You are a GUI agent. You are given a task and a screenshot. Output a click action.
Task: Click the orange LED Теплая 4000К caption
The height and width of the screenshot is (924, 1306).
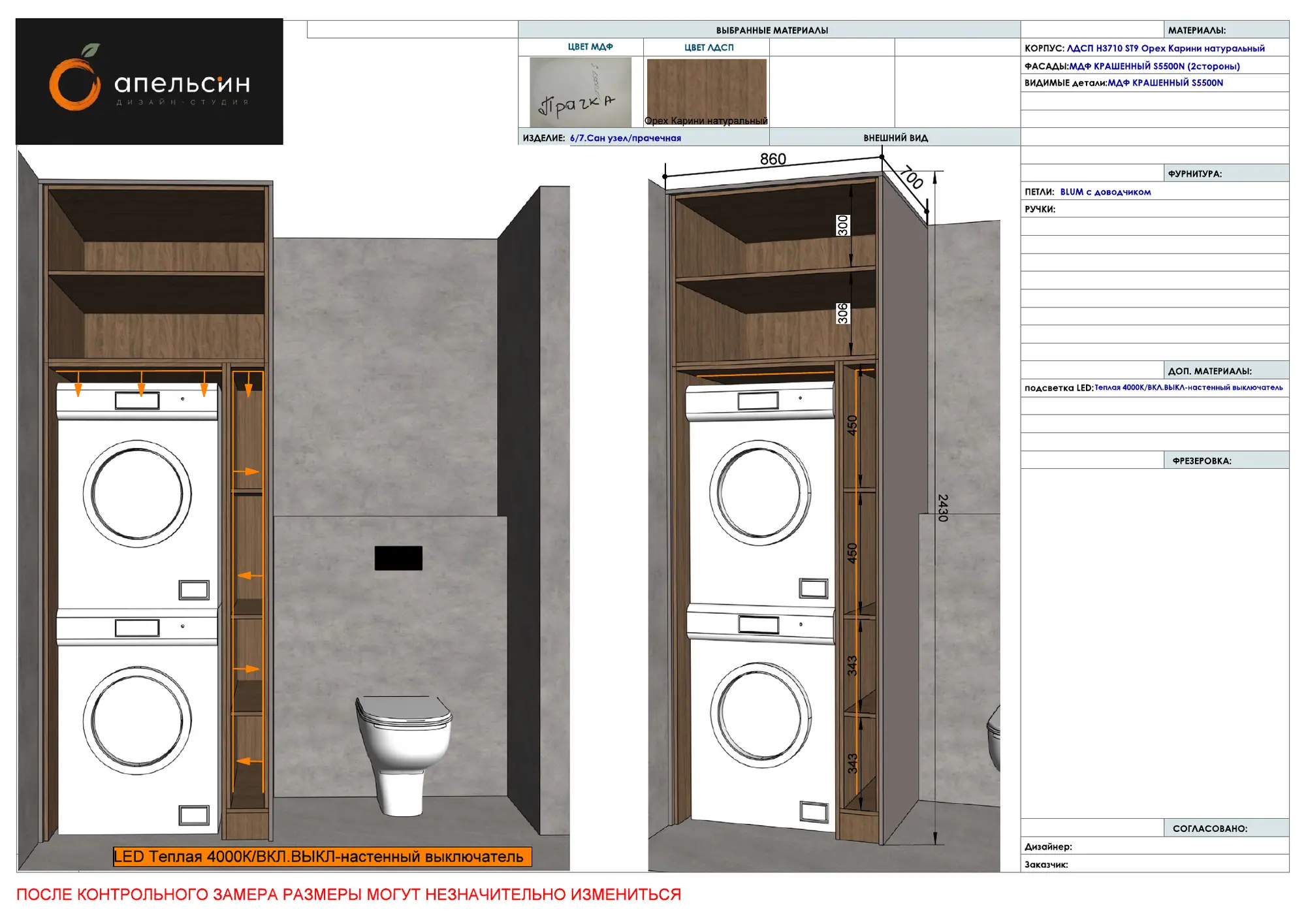323,857
